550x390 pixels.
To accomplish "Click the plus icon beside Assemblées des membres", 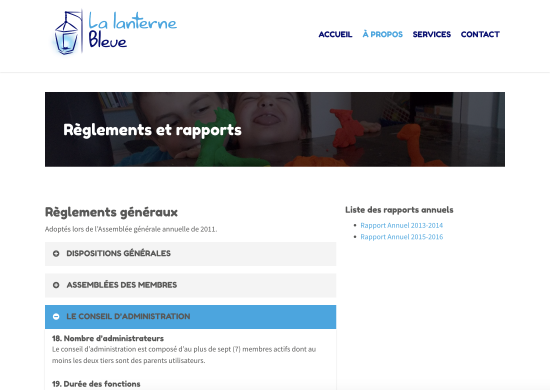I will [x=56, y=285].
